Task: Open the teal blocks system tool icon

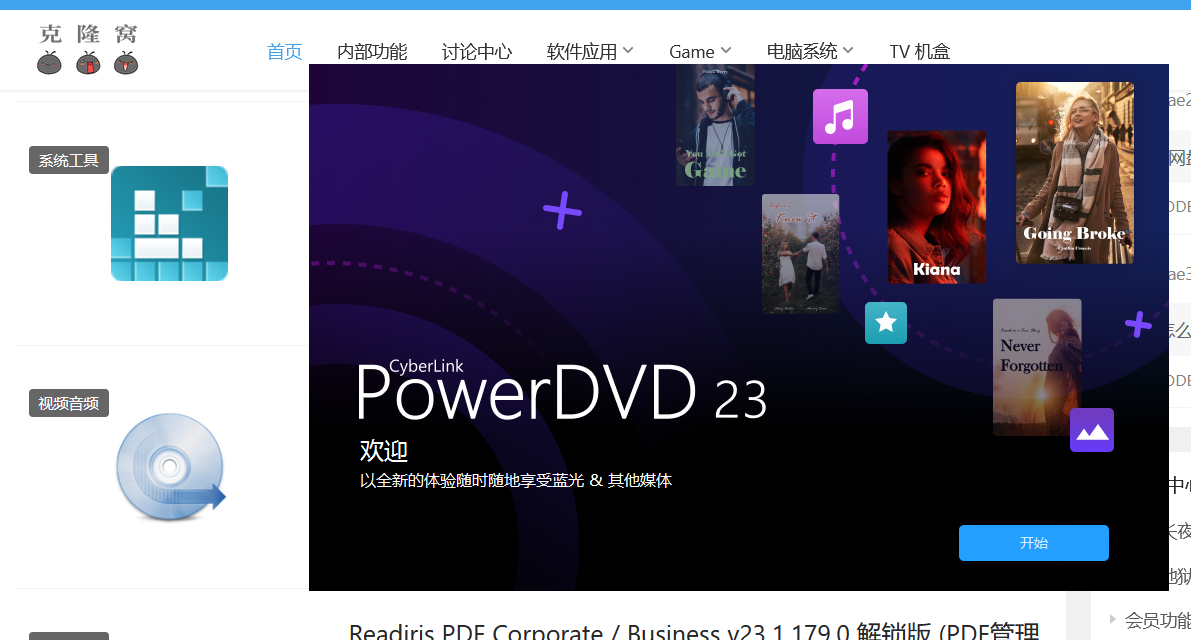Action: click(169, 223)
